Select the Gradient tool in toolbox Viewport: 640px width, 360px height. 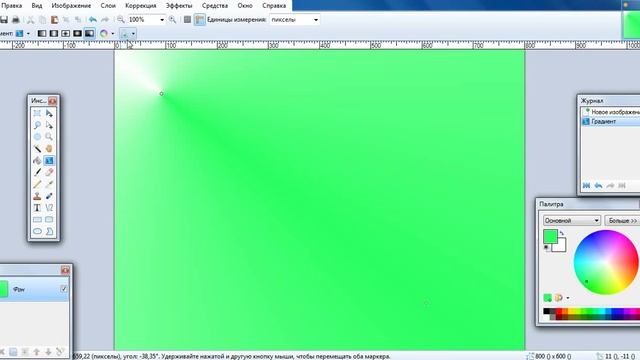coord(49,160)
